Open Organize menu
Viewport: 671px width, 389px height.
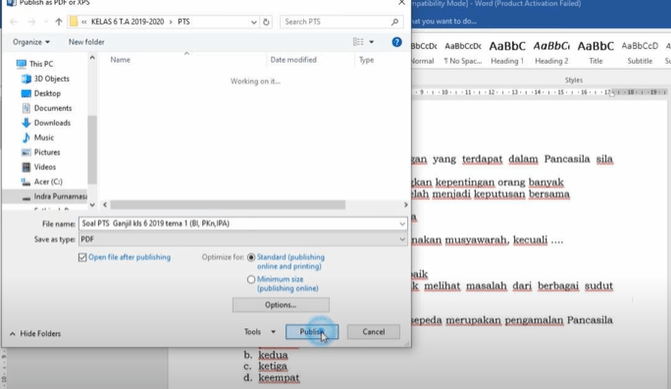[31, 42]
